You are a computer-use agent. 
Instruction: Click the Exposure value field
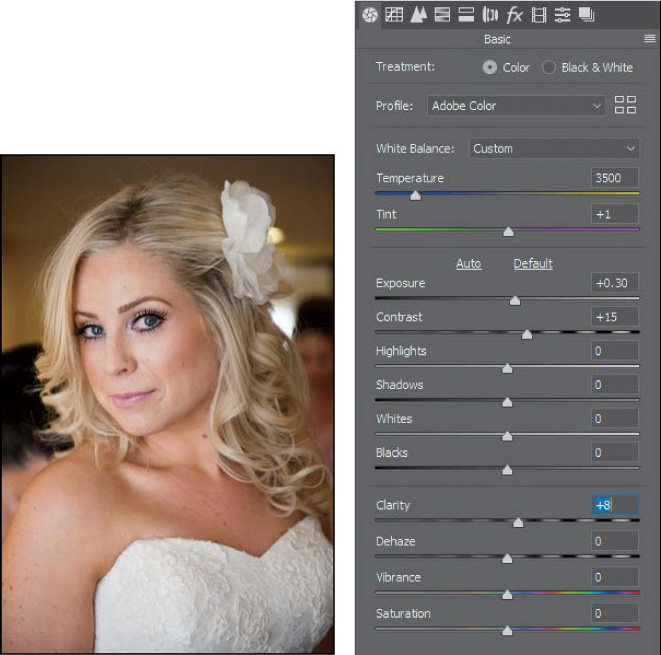(614, 283)
